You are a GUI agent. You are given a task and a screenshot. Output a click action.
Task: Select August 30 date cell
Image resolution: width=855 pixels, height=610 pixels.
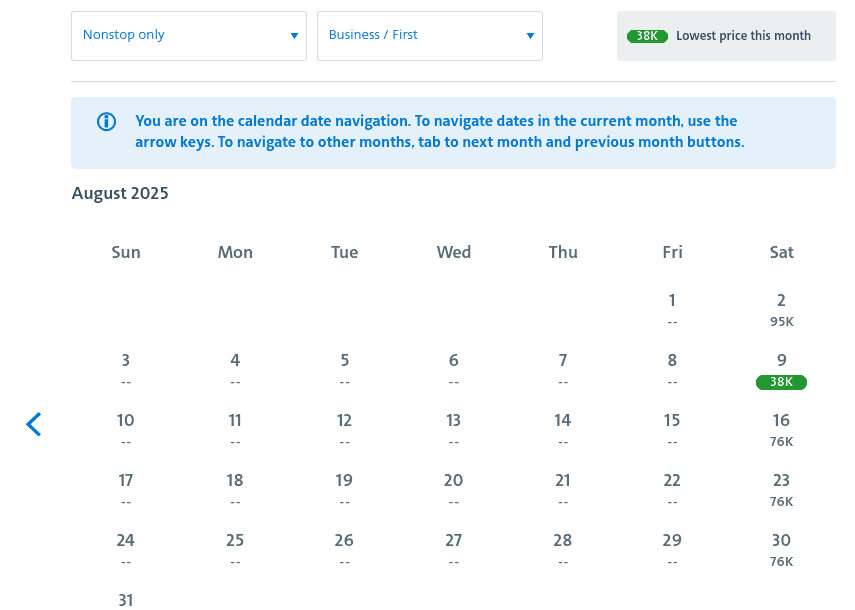click(x=781, y=549)
